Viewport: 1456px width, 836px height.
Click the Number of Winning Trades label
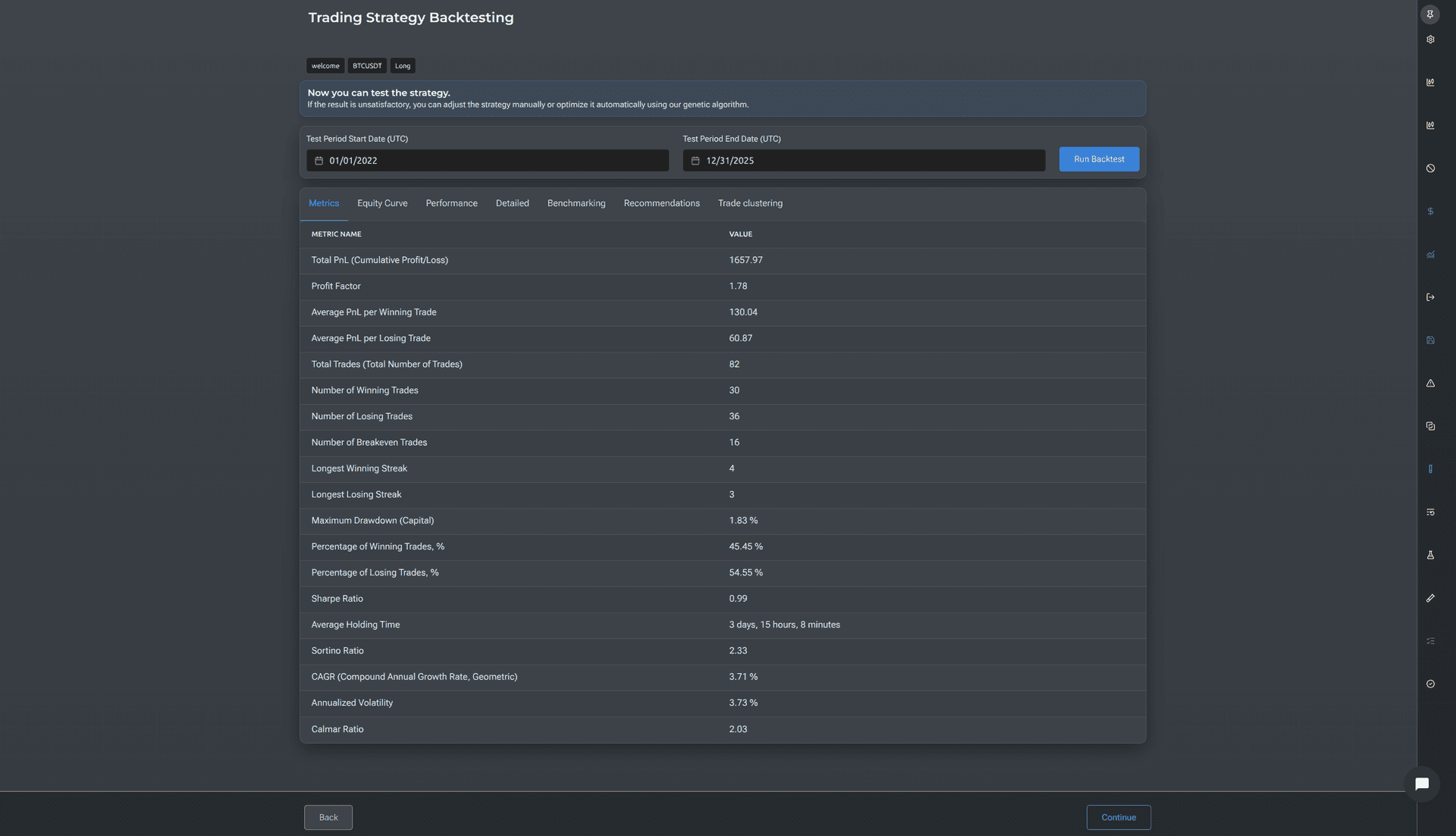point(365,390)
